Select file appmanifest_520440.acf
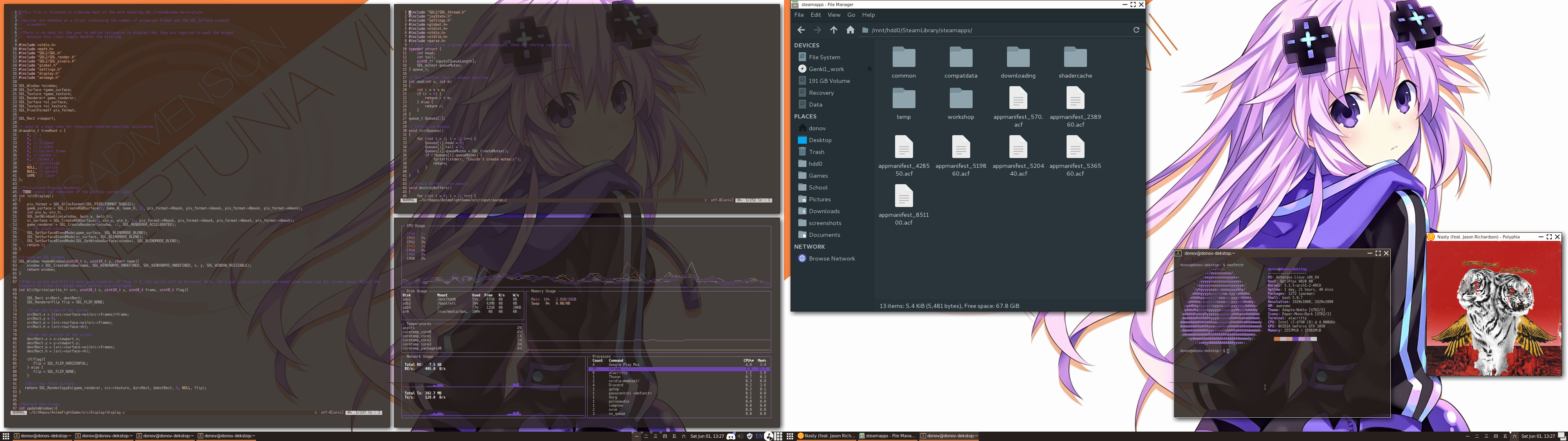This screenshot has height=441, width=1568. (1018, 156)
